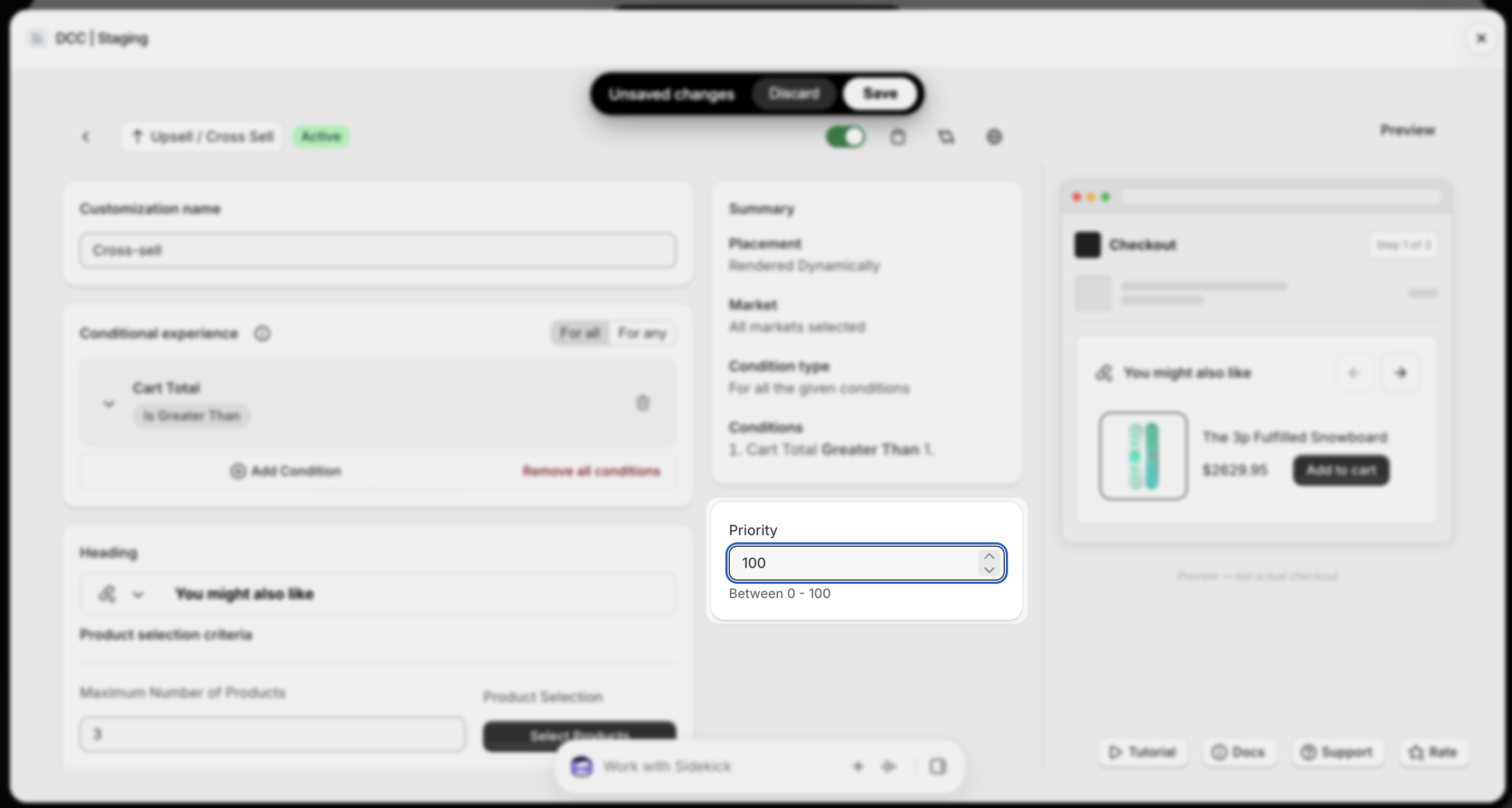Viewport: 1512px width, 808px height.
Task: Select the For any condition mode
Action: tap(642, 333)
